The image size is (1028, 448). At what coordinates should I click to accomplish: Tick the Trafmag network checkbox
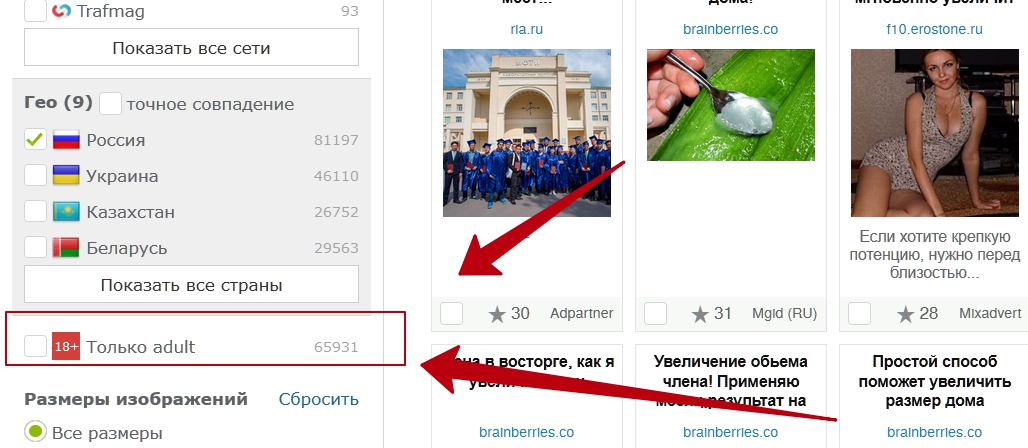35,10
